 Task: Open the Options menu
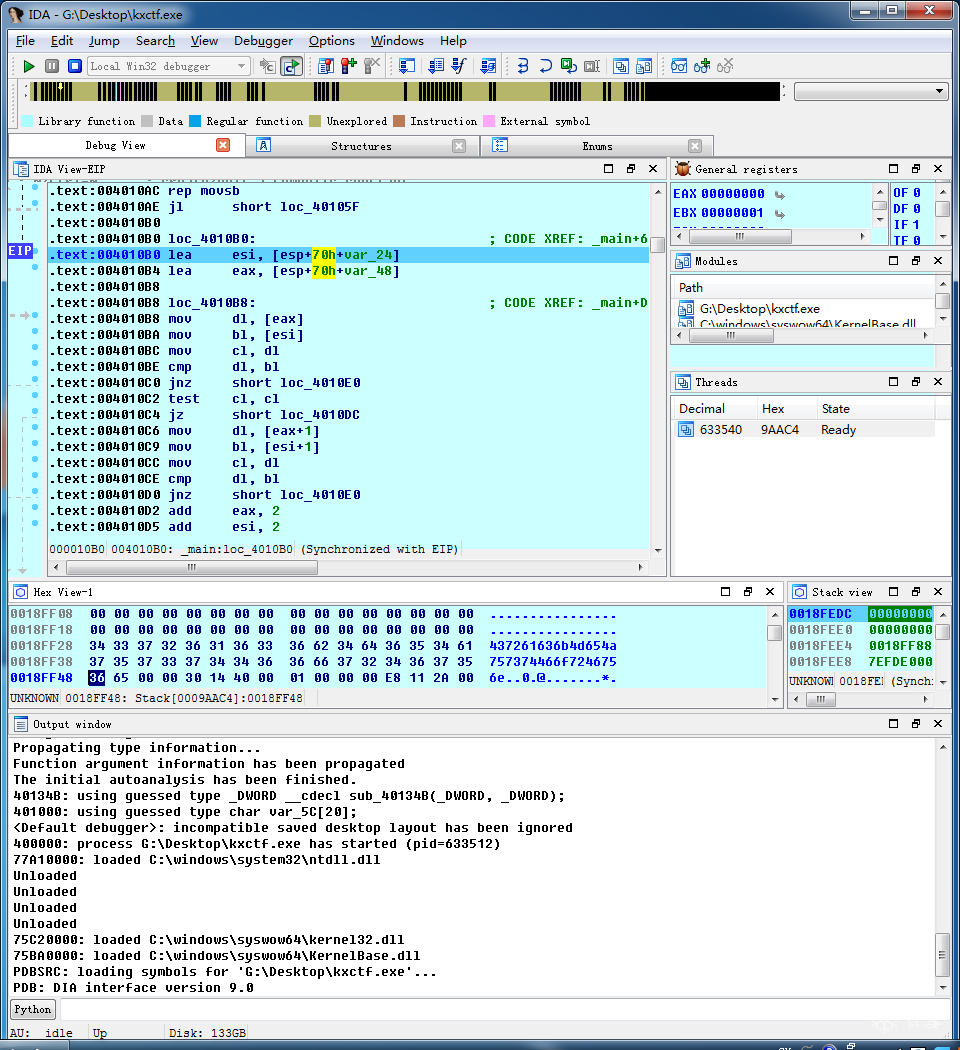pos(331,41)
